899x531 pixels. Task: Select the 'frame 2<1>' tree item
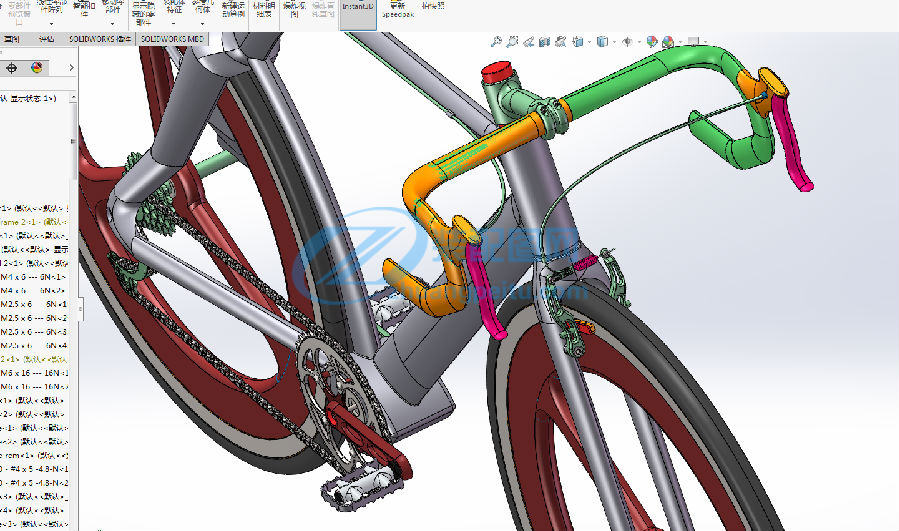click(33, 221)
